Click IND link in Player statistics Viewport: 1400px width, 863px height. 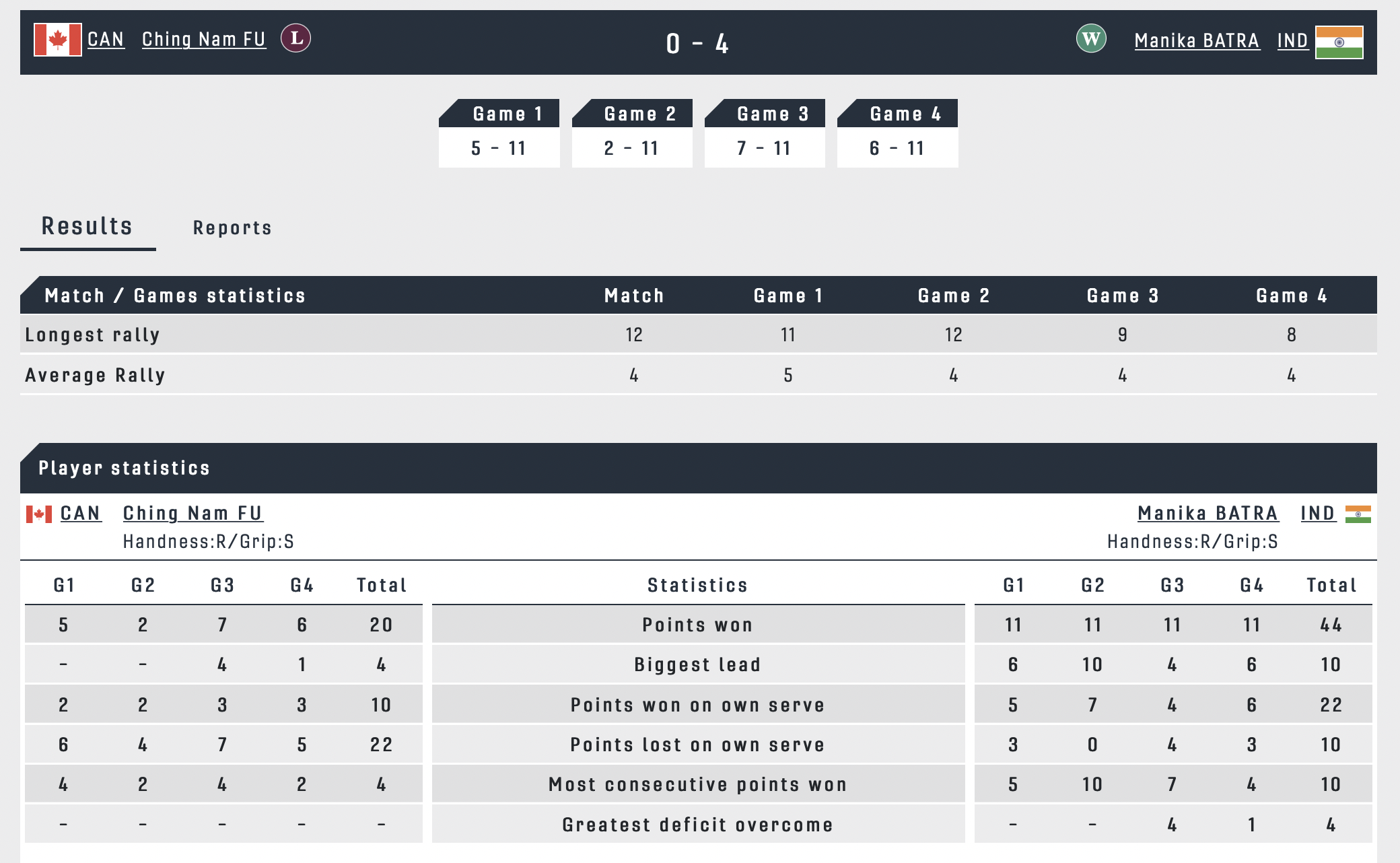(x=1317, y=514)
